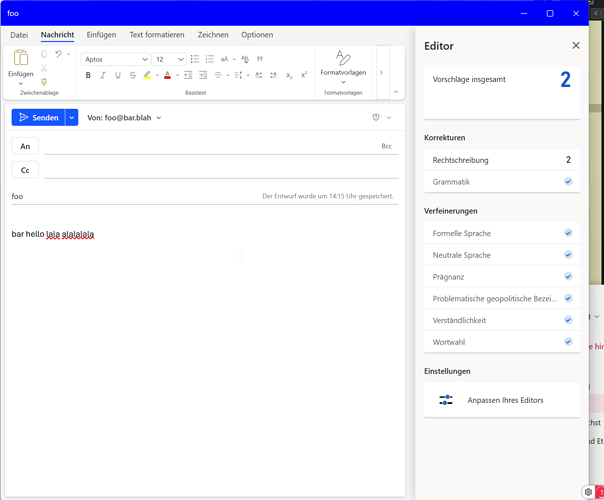Image resolution: width=604 pixels, height=500 pixels.
Task: Click the An address input field
Action: point(212,146)
